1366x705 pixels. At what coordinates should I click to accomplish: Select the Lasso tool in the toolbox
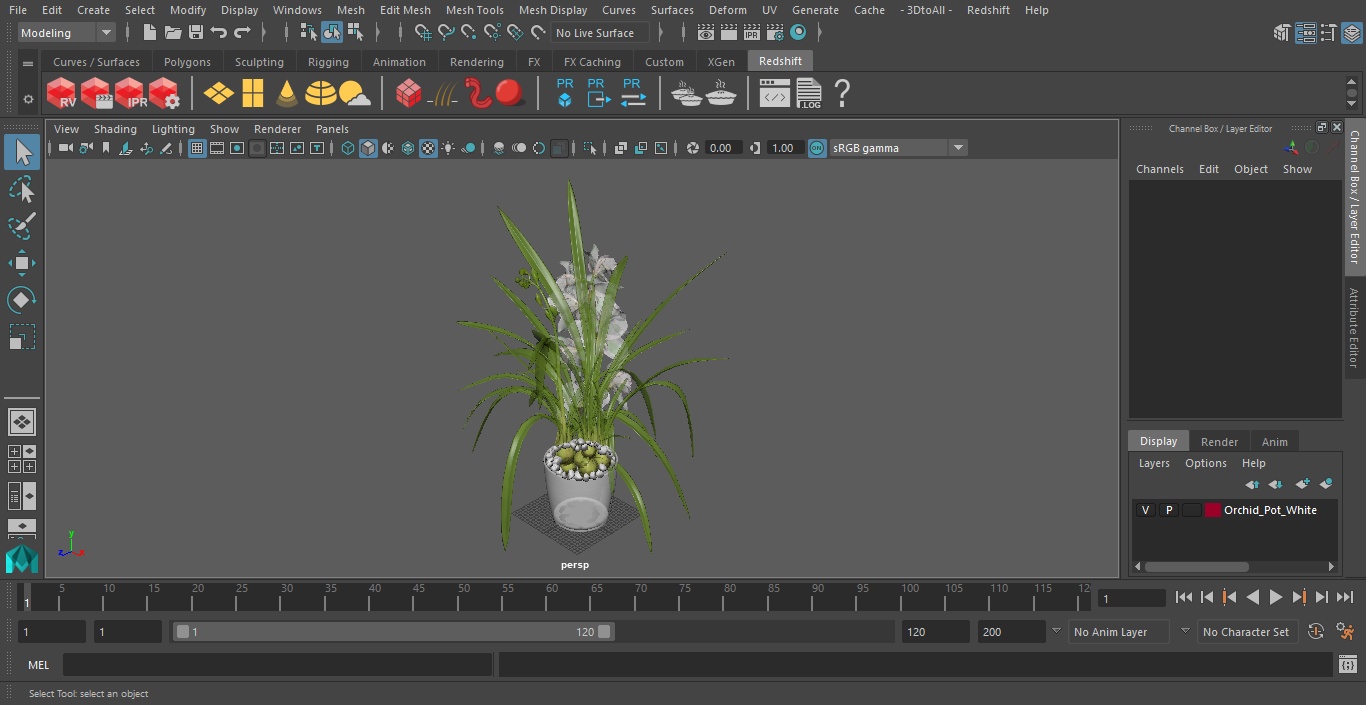(21, 190)
